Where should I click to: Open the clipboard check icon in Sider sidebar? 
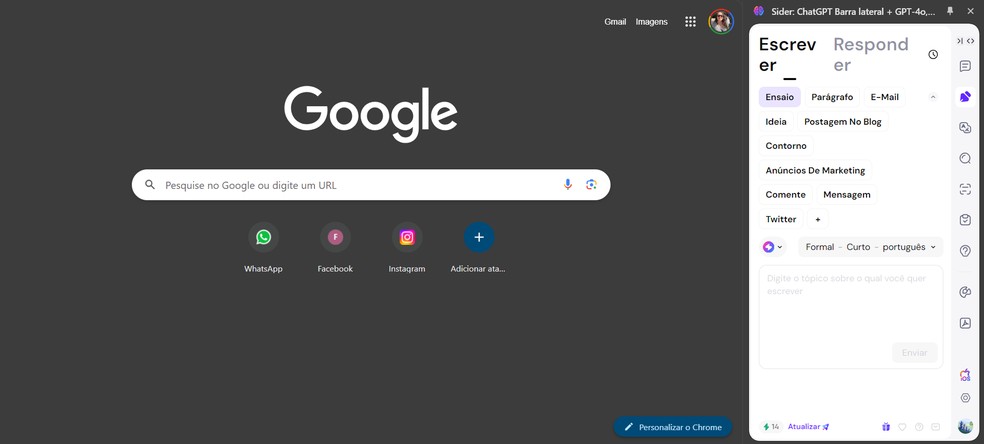click(965, 219)
